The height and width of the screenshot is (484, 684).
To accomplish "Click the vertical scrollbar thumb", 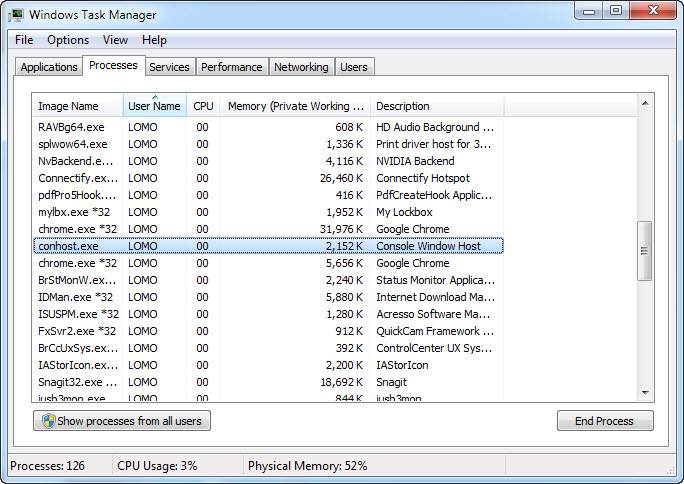I will click(x=645, y=251).
